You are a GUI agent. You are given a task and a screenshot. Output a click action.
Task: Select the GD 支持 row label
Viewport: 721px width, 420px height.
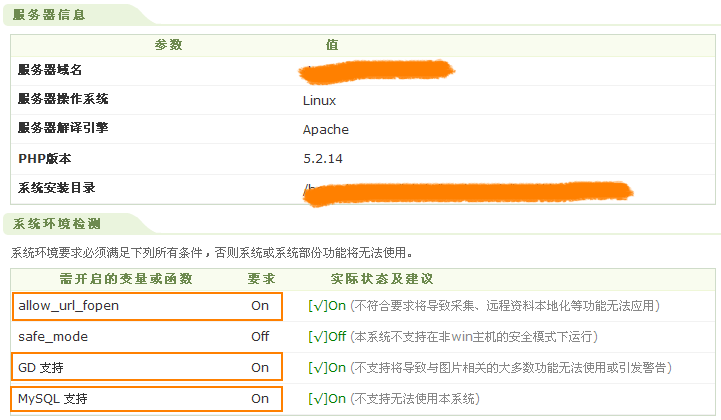pos(40,368)
